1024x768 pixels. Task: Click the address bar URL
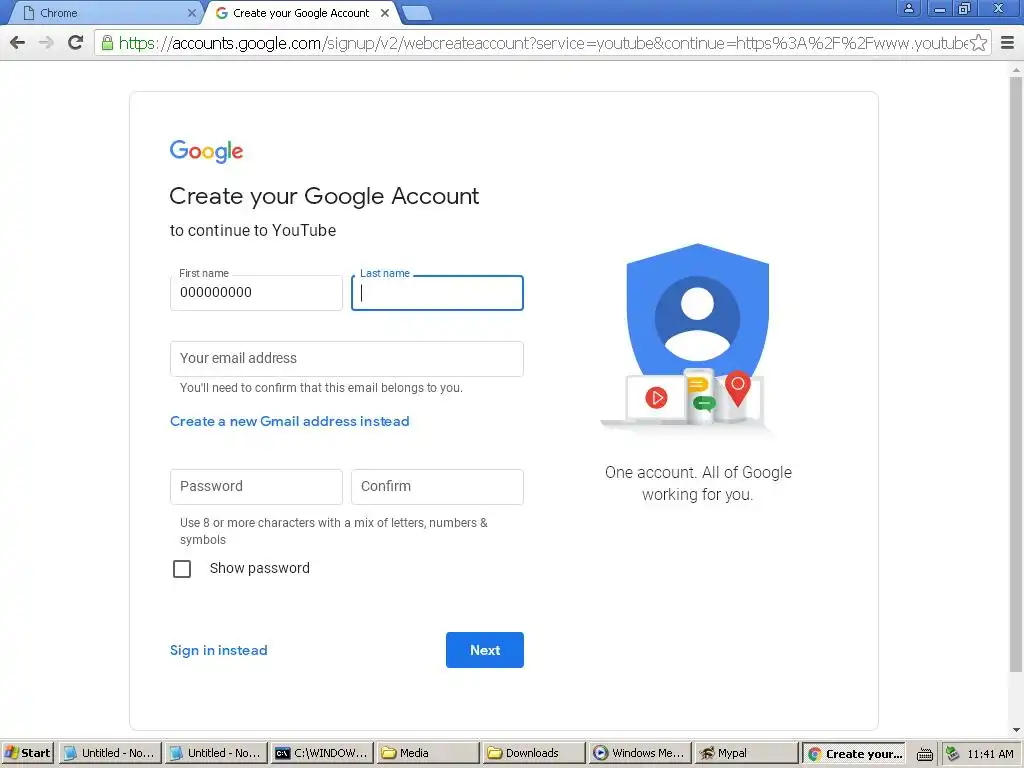[x=542, y=43]
